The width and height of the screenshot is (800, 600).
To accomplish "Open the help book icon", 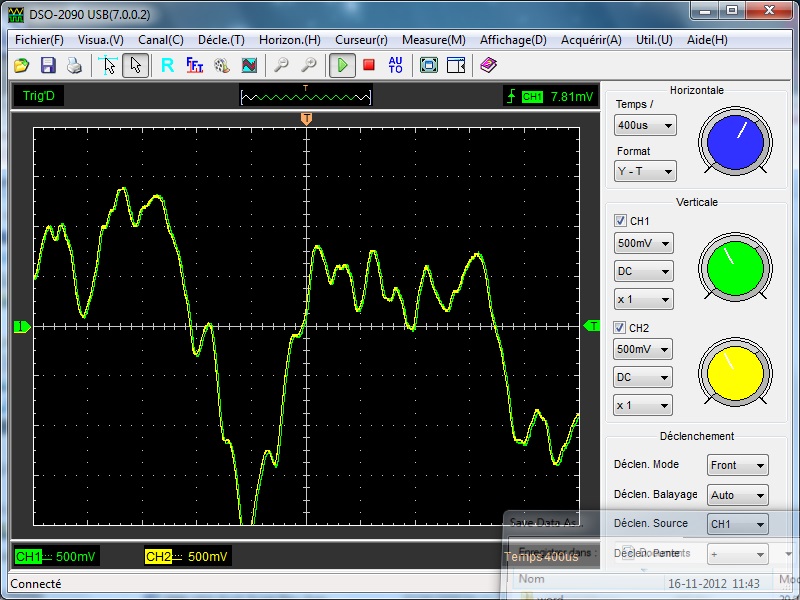I will [x=487, y=66].
